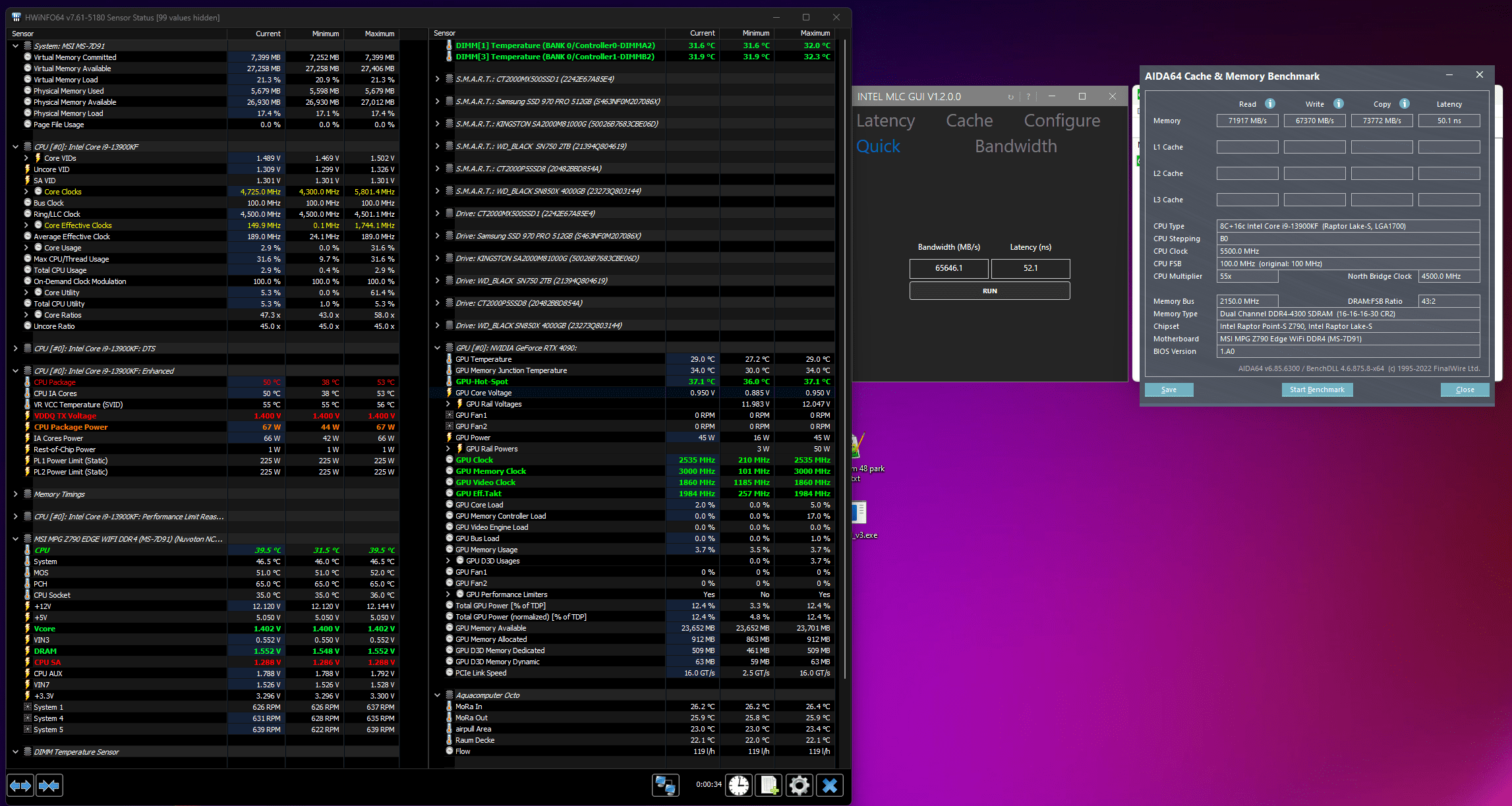The image size is (1512, 806).
Task: Collapse the System: MSI MS-7D91 group
Action: pos(15,46)
